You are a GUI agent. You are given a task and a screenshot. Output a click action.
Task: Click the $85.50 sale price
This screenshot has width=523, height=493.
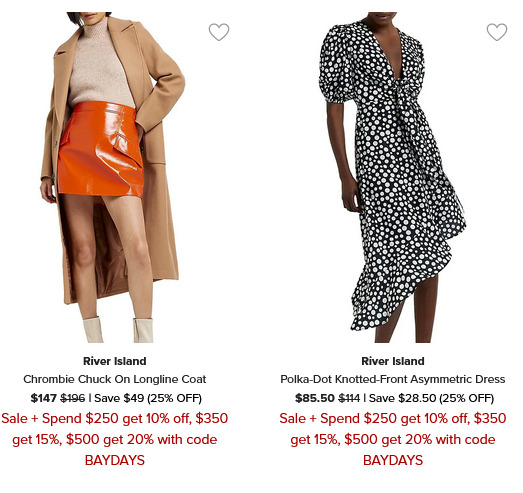pos(315,398)
